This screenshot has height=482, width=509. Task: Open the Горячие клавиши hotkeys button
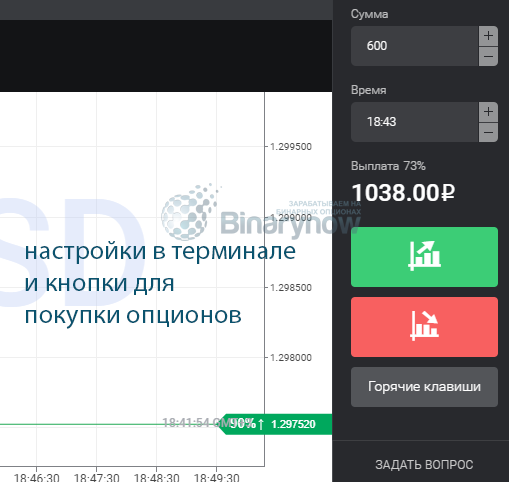(x=424, y=387)
